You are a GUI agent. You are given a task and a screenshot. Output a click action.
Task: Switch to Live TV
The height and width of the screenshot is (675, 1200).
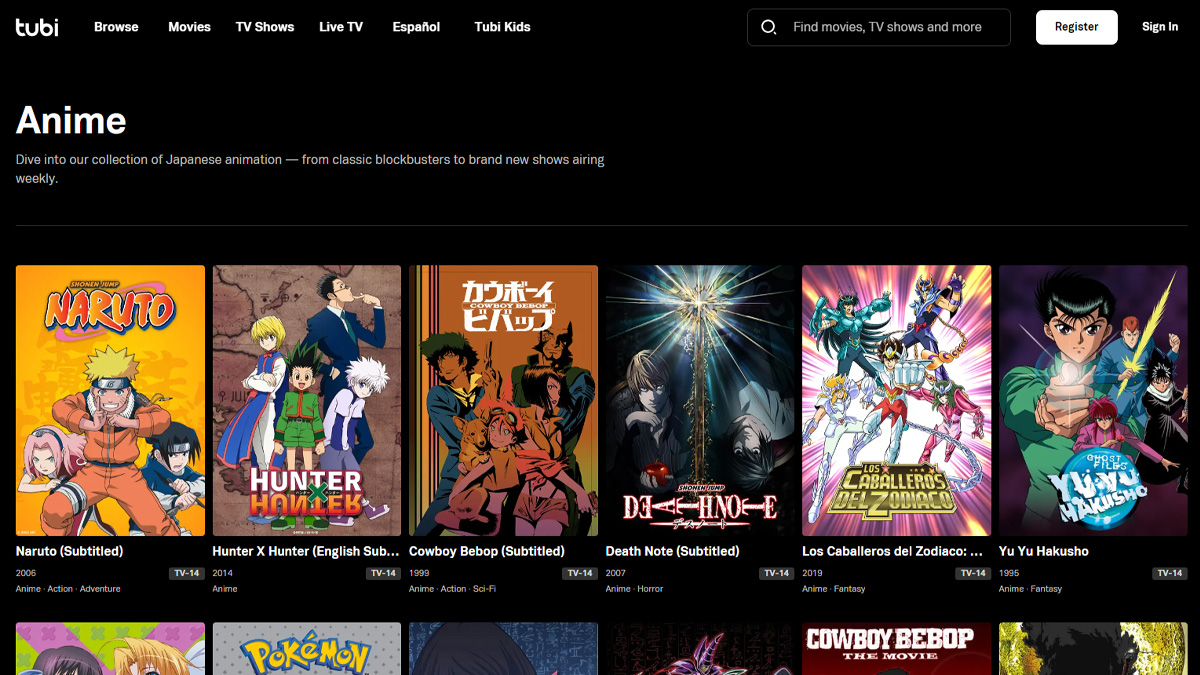tap(341, 27)
